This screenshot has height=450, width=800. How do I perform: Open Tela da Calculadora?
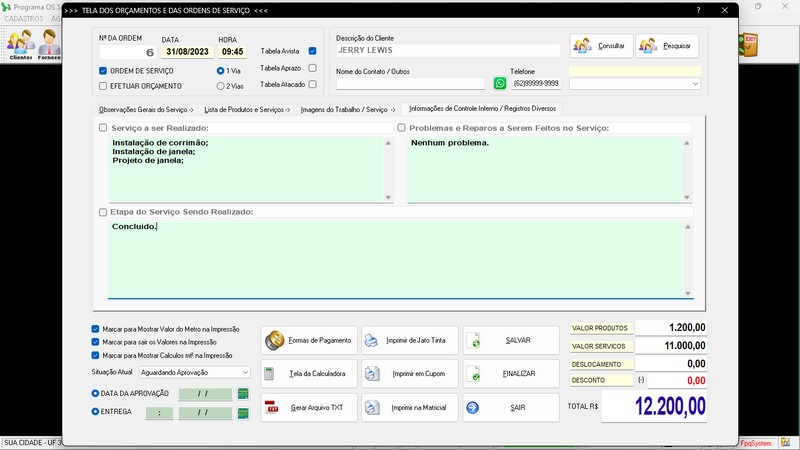tap(308, 374)
